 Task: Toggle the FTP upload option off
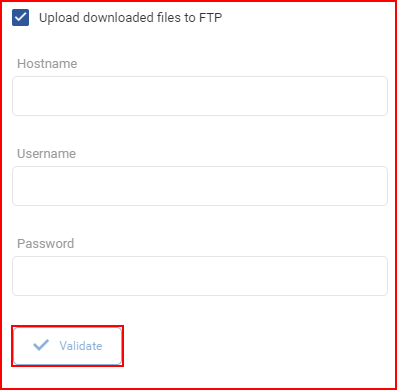(20, 17)
